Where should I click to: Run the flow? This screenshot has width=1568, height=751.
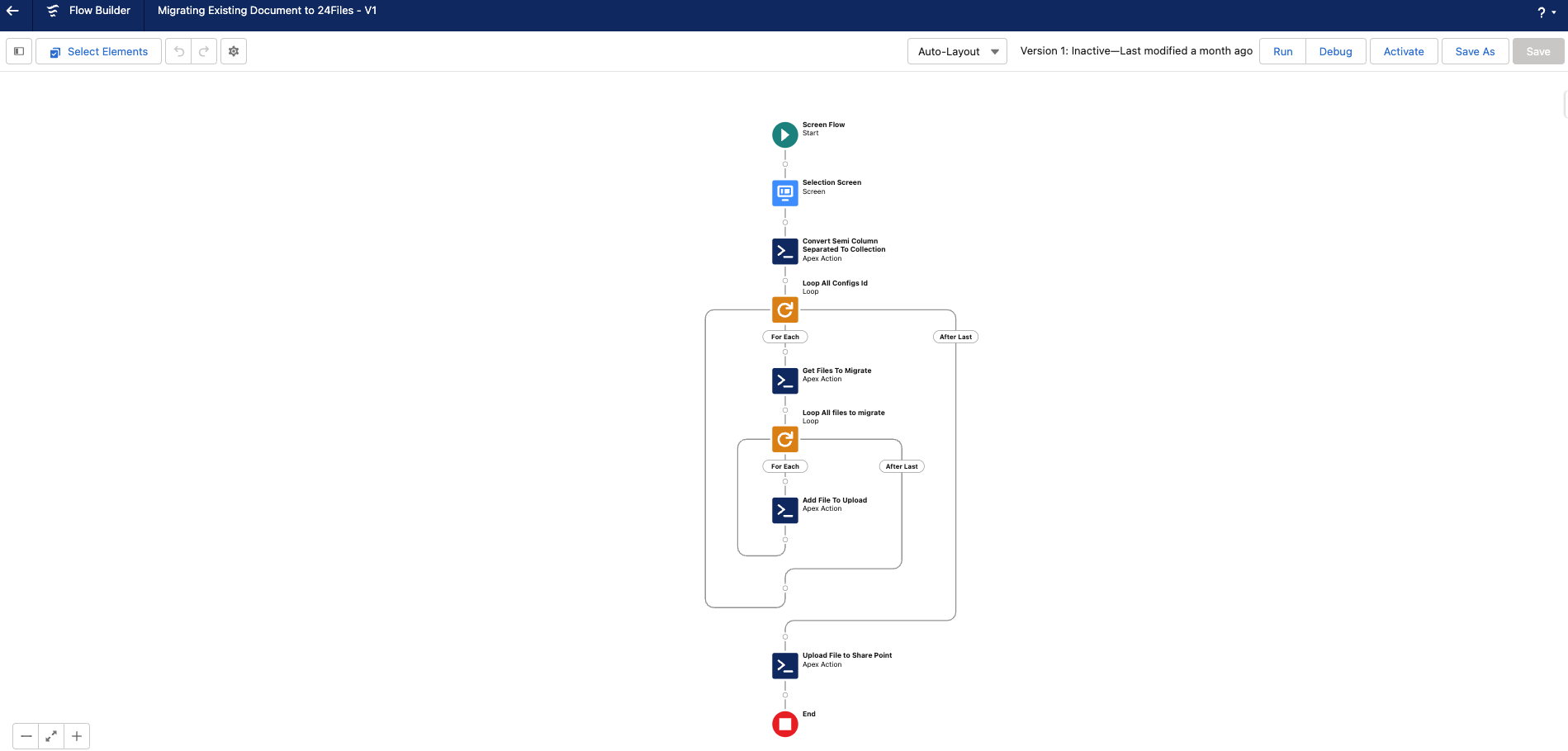(1282, 51)
